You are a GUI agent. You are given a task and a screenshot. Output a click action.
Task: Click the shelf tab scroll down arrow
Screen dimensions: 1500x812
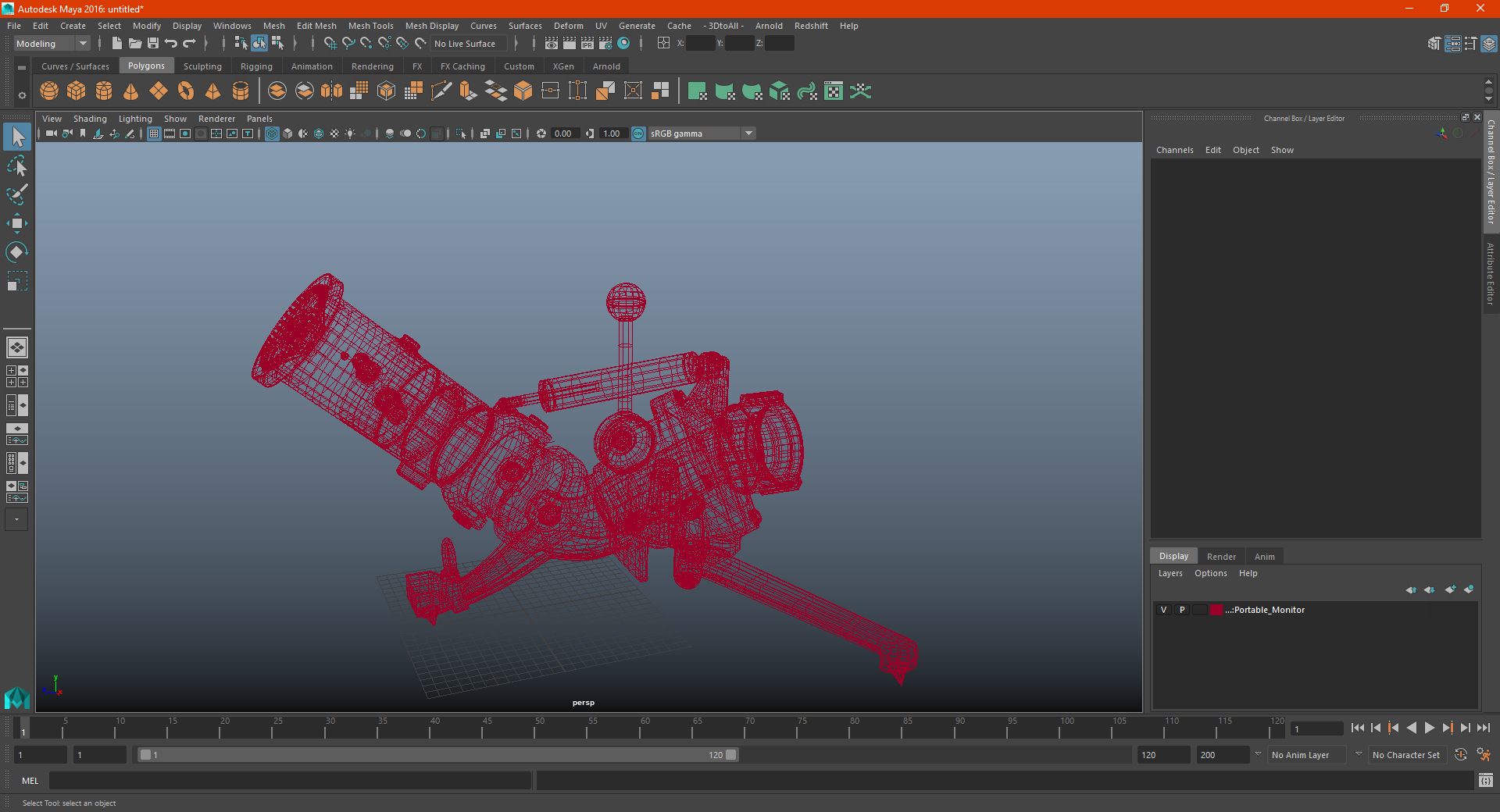pos(1488,99)
